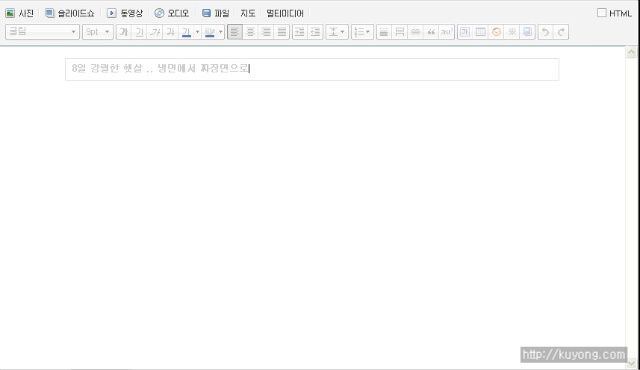This screenshot has width=640, height=370.
Task: Open the list style dropdown
Action: coord(362,32)
